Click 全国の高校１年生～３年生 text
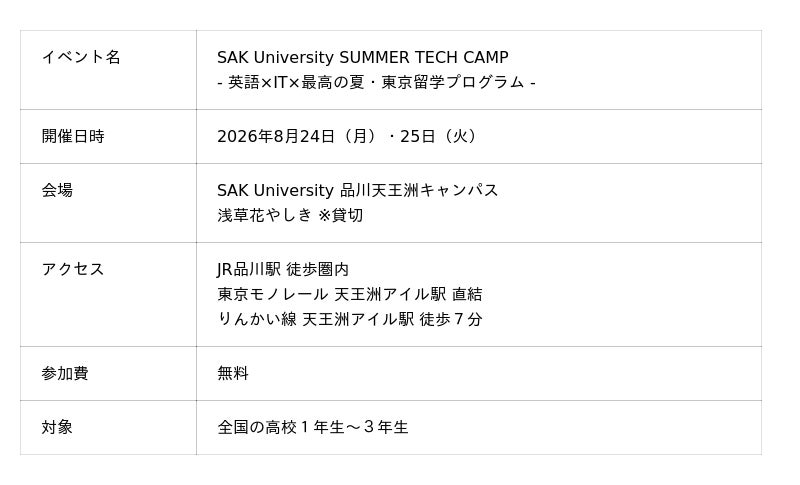This screenshot has width=800, height=485. (313, 427)
